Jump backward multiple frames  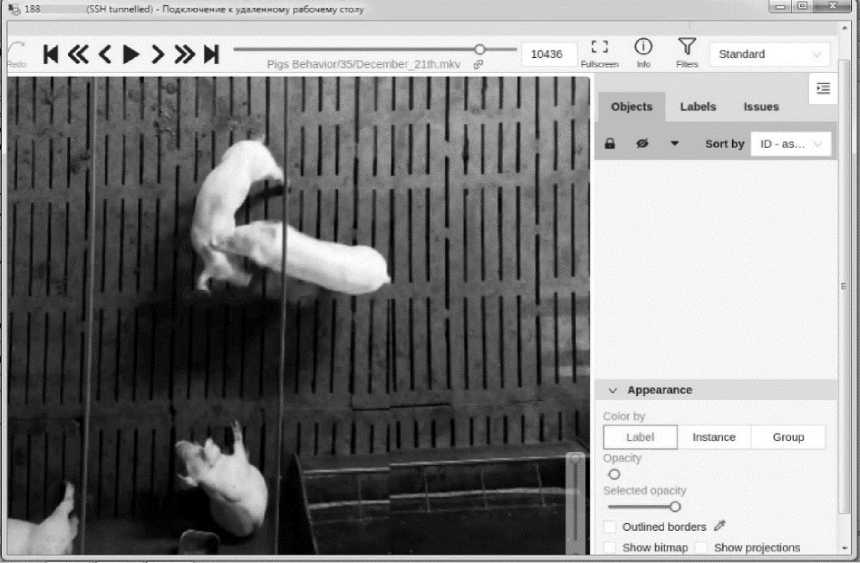coord(78,54)
